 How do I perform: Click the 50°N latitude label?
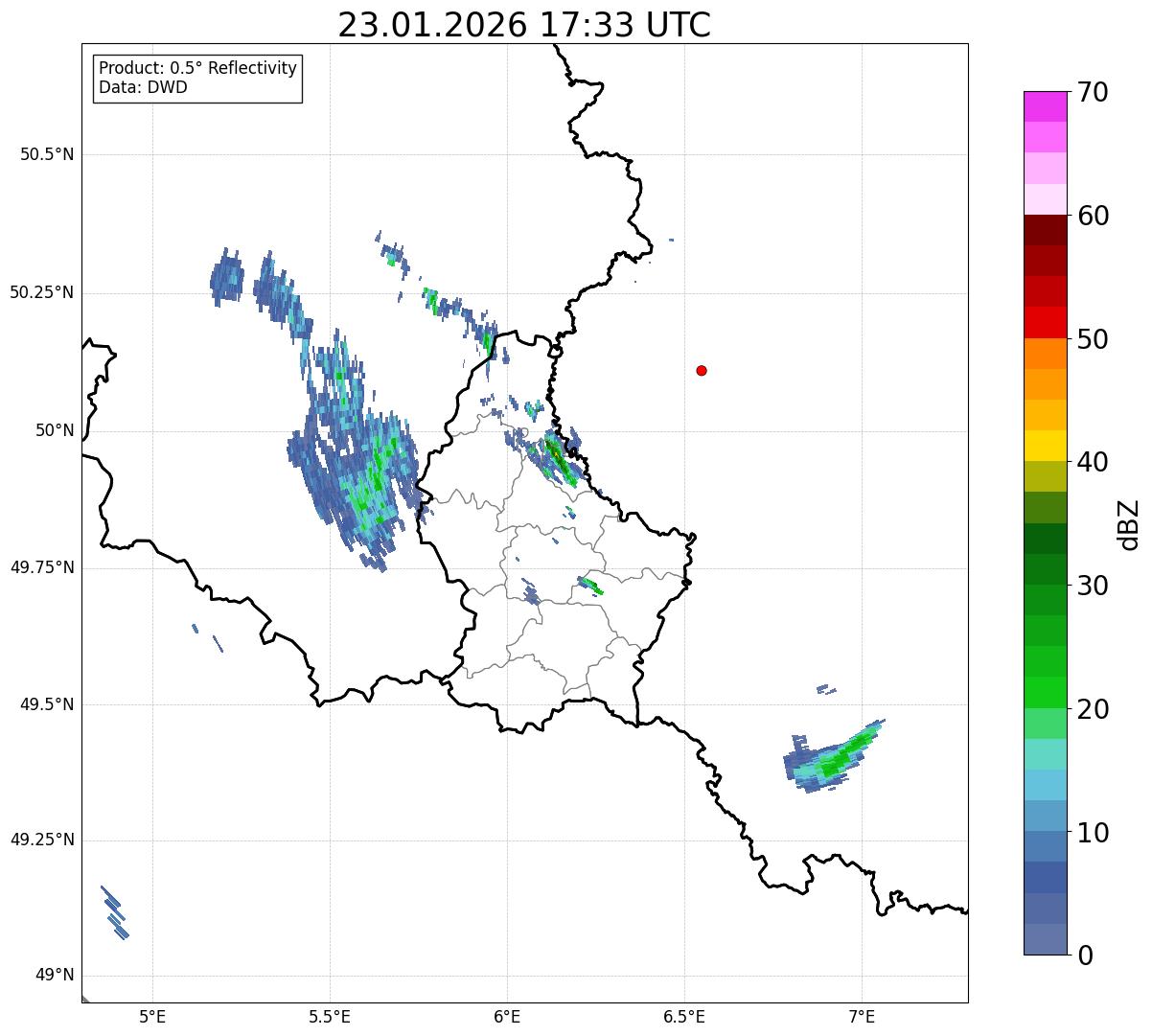point(55,430)
